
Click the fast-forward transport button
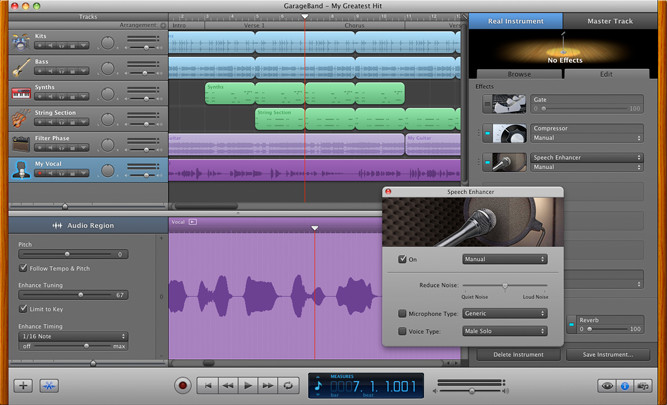click(x=268, y=386)
